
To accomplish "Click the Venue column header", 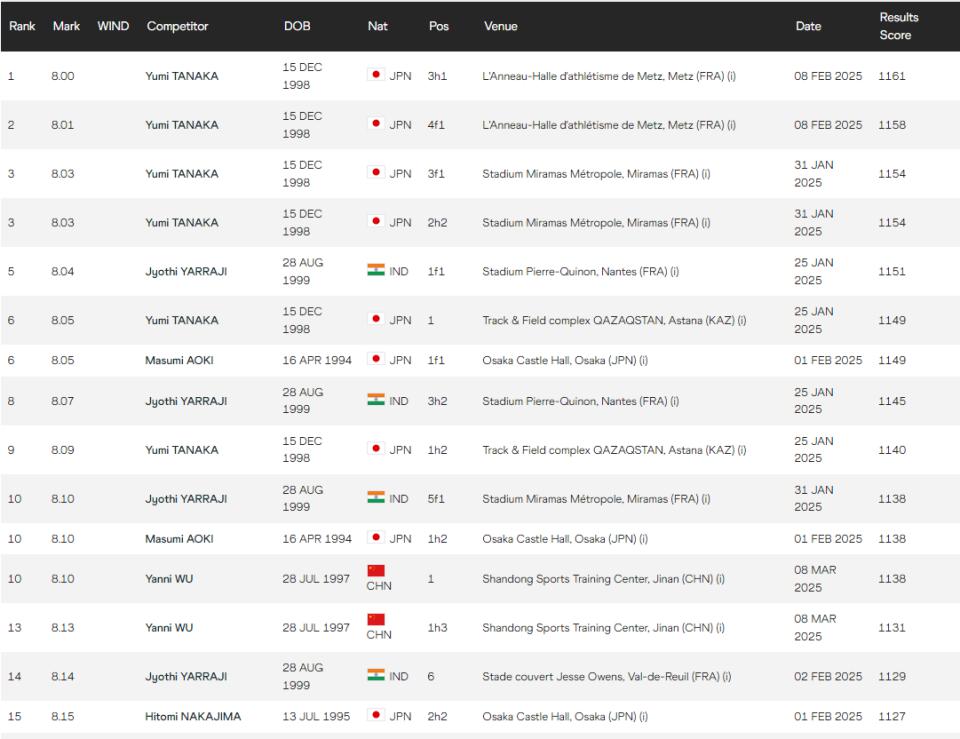I will (x=500, y=26).
